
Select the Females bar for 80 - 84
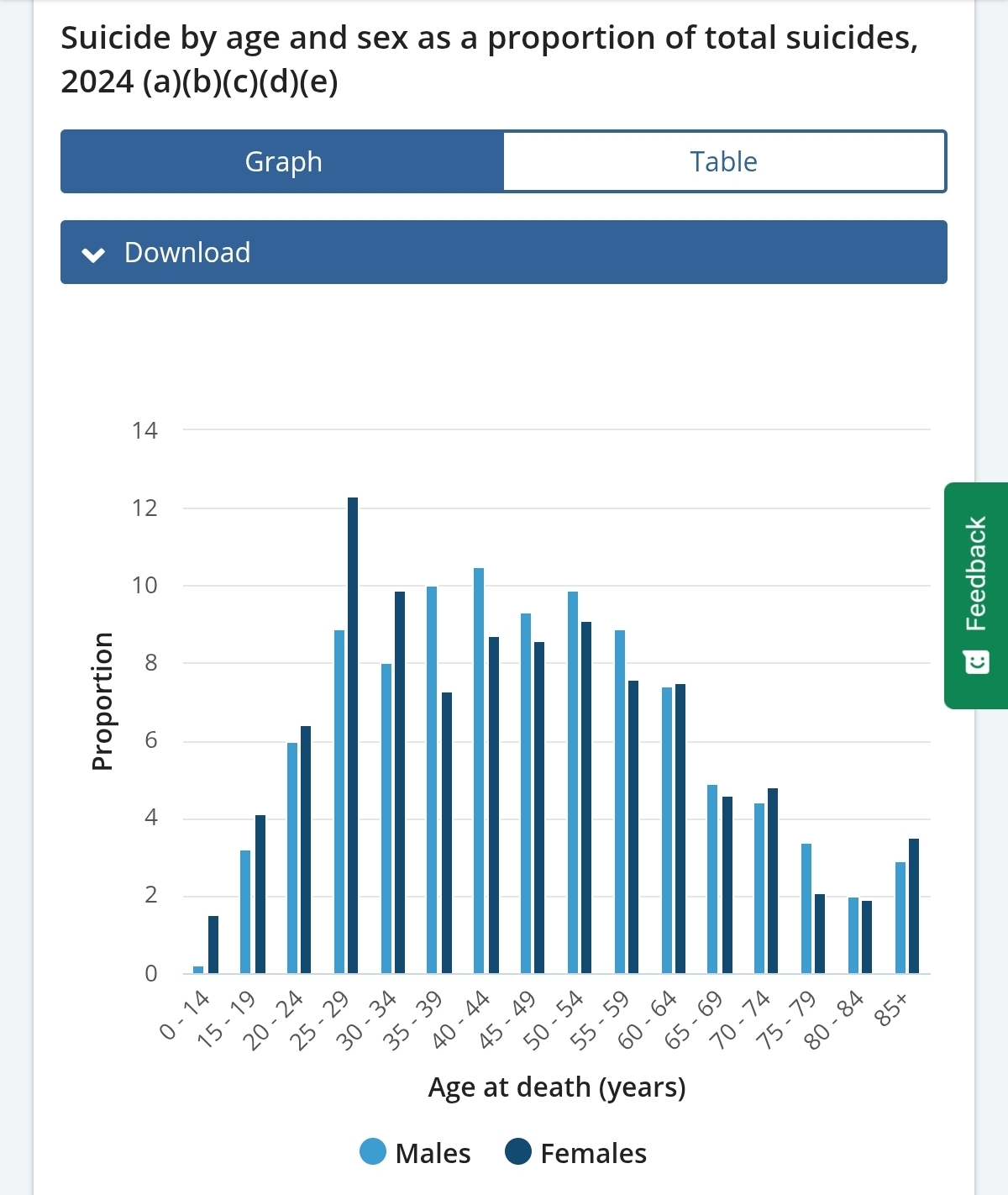pyautogui.click(x=867, y=937)
